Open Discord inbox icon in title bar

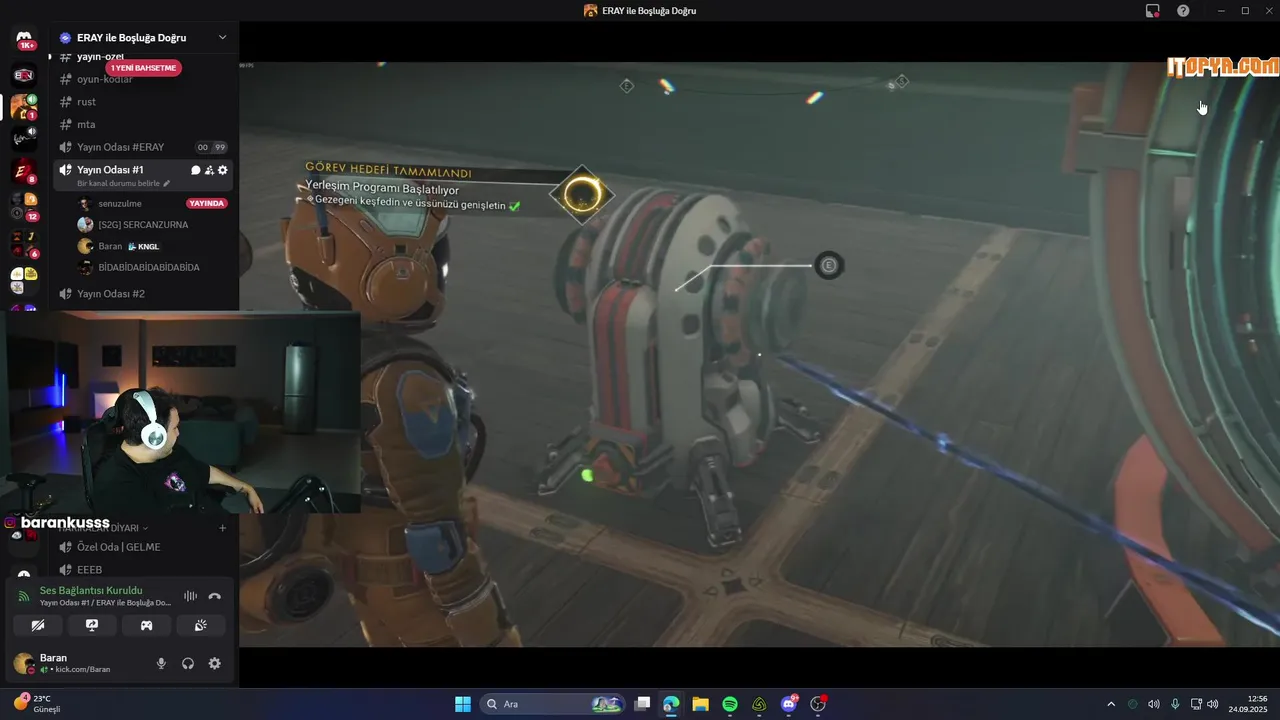[1153, 10]
